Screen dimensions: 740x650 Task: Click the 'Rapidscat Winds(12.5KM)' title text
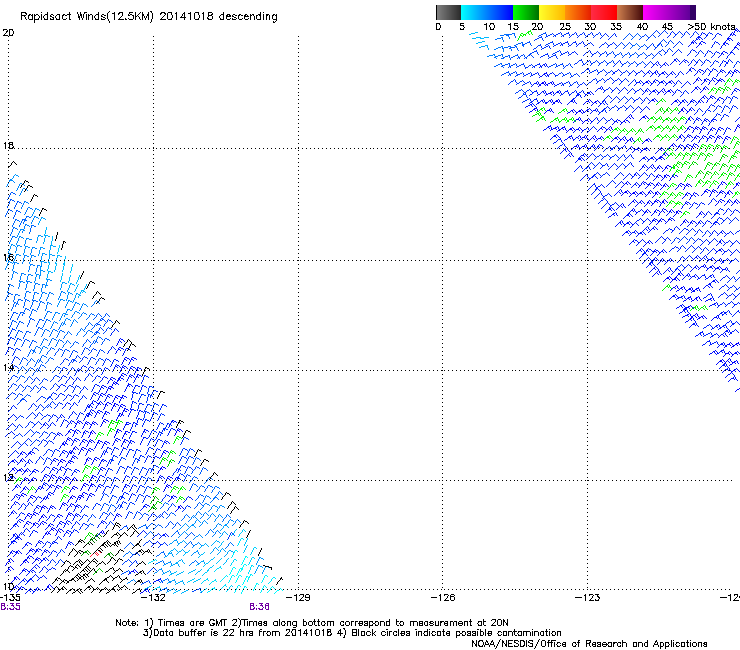point(86,17)
